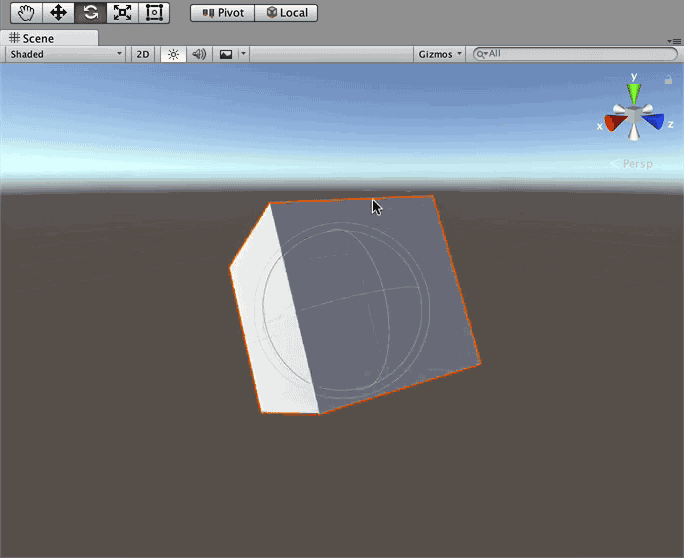The height and width of the screenshot is (558, 684).
Task: Toggle scene audio speaker icon
Action: (199, 54)
